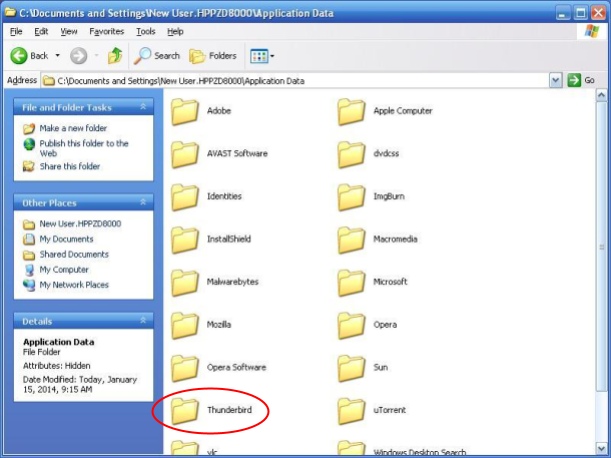Click Share this folder link

(70, 166)
